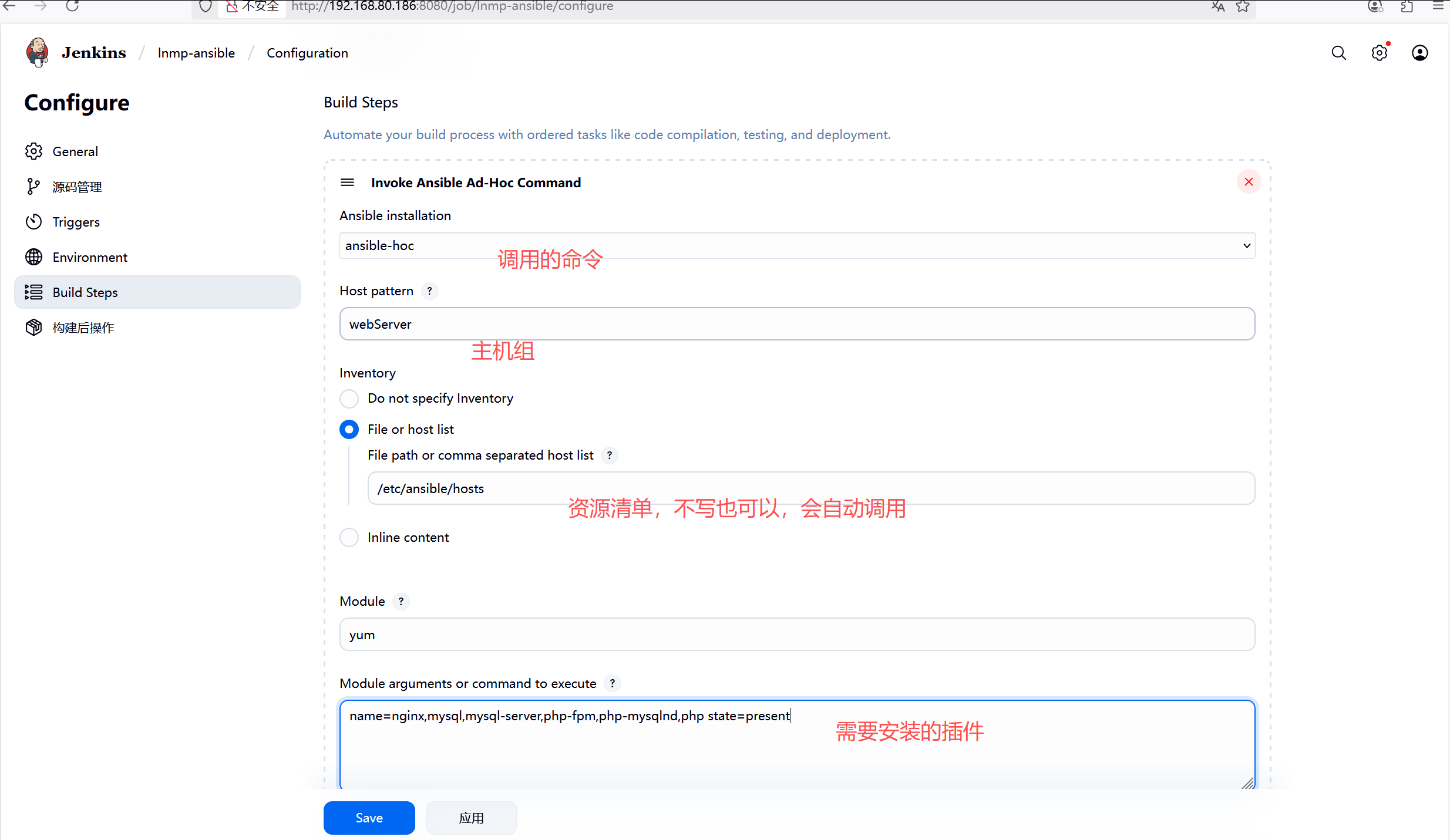This screenshot has width=1450, height=840.
Task: Click the General gear icon in sidebar
Action: (33, 151)
